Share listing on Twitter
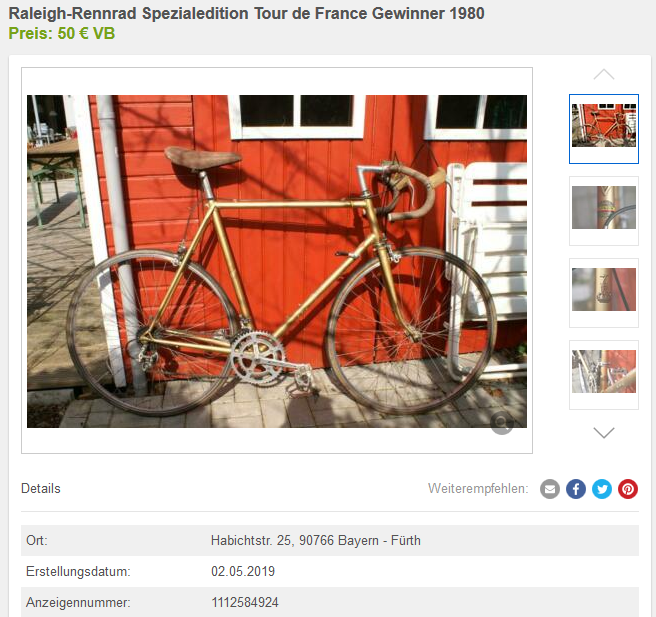 click(602, 489)
